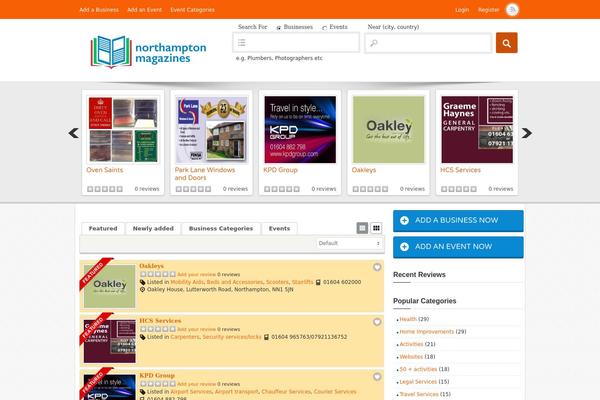Screen dimensions: 600x400
Task: Open the Stairlifts category link
Action: click(302, 282)
